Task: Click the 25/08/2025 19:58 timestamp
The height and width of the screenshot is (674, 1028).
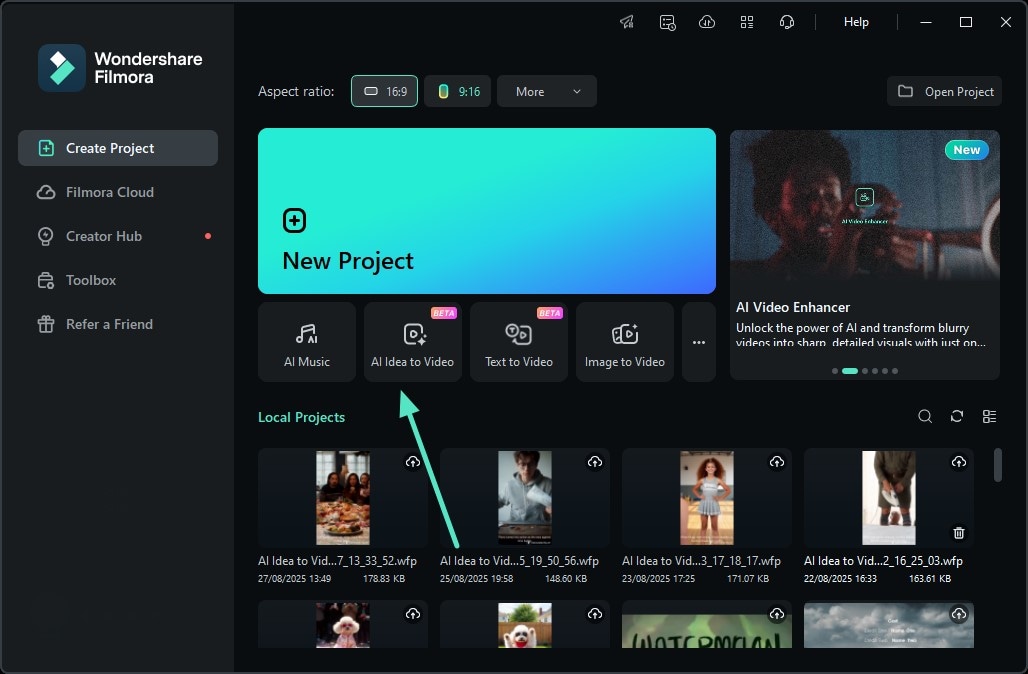Action: [x=477, y=579]
